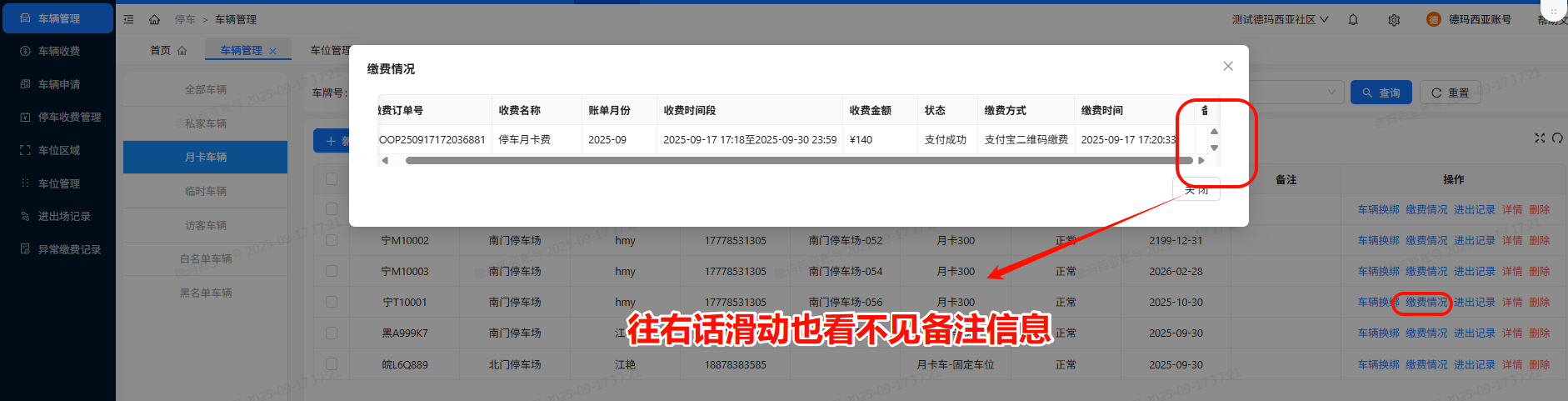This screenshot has width=1568, height=401.
Task: Click the search magnifier icon in 查询
Action: point(1367,93)
